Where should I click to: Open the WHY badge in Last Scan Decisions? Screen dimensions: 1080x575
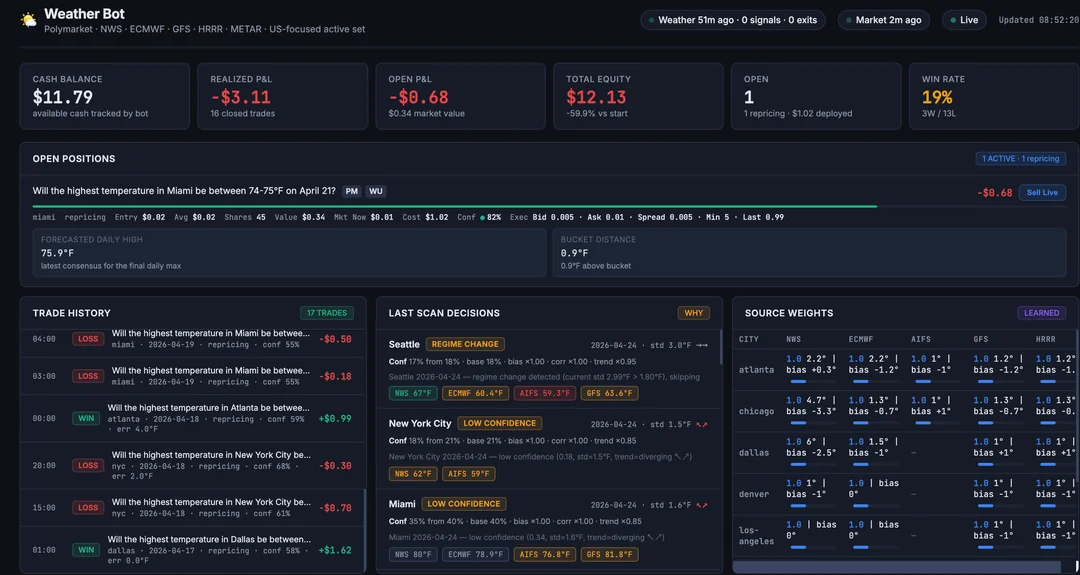[694, 313]
